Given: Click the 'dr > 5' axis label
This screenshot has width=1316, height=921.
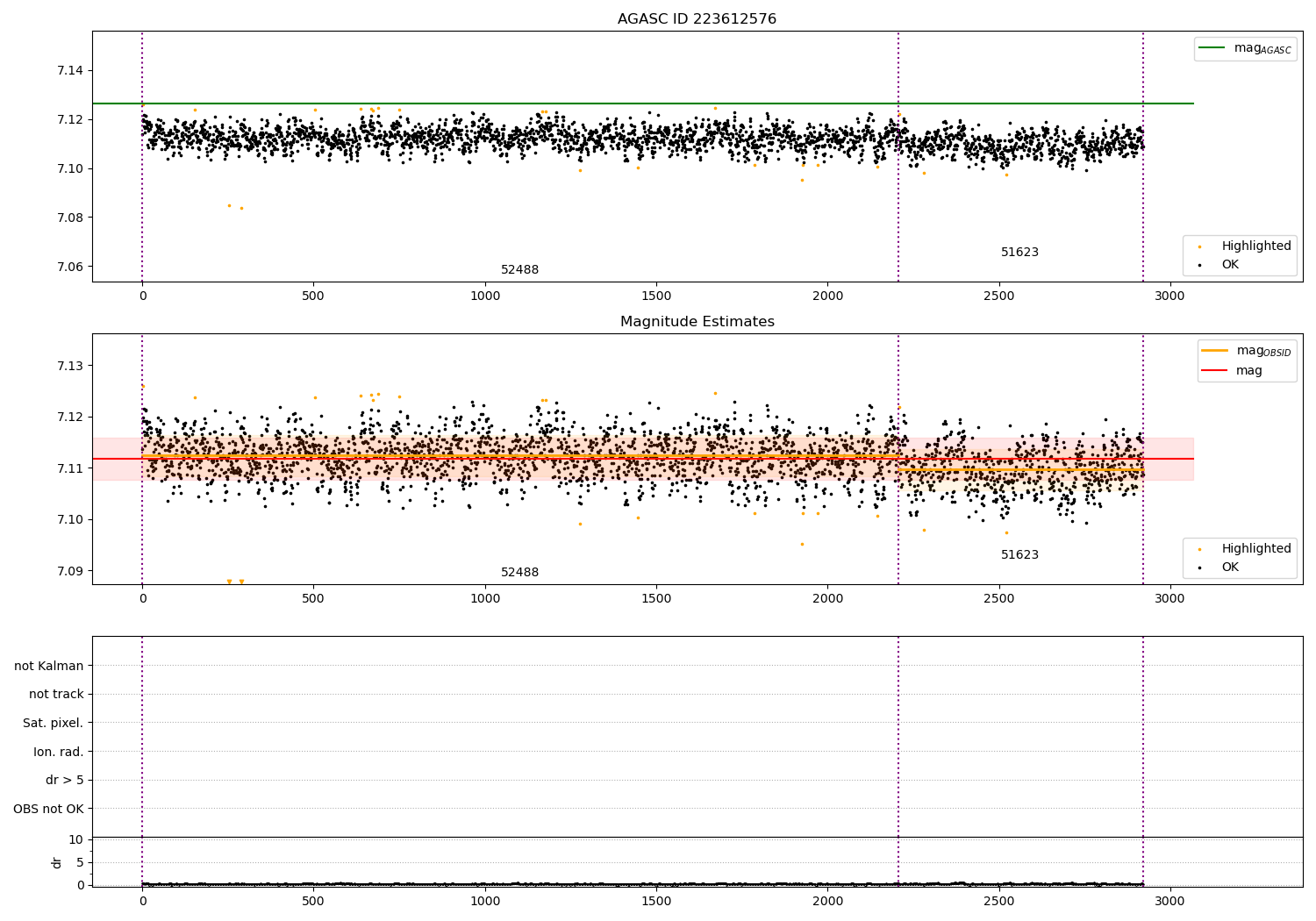Looking at the screenshot, I should pyautogui.click(x=65, y=780).
